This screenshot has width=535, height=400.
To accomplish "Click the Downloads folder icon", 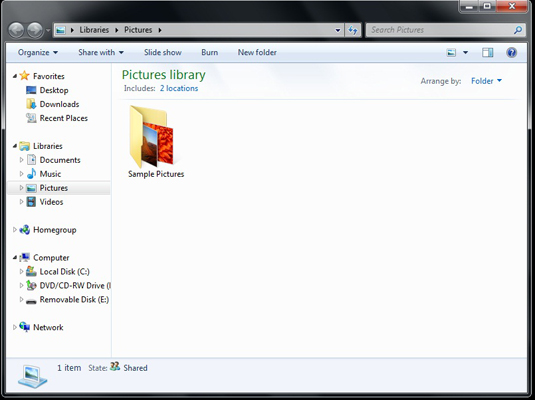I will pos(31,104).
